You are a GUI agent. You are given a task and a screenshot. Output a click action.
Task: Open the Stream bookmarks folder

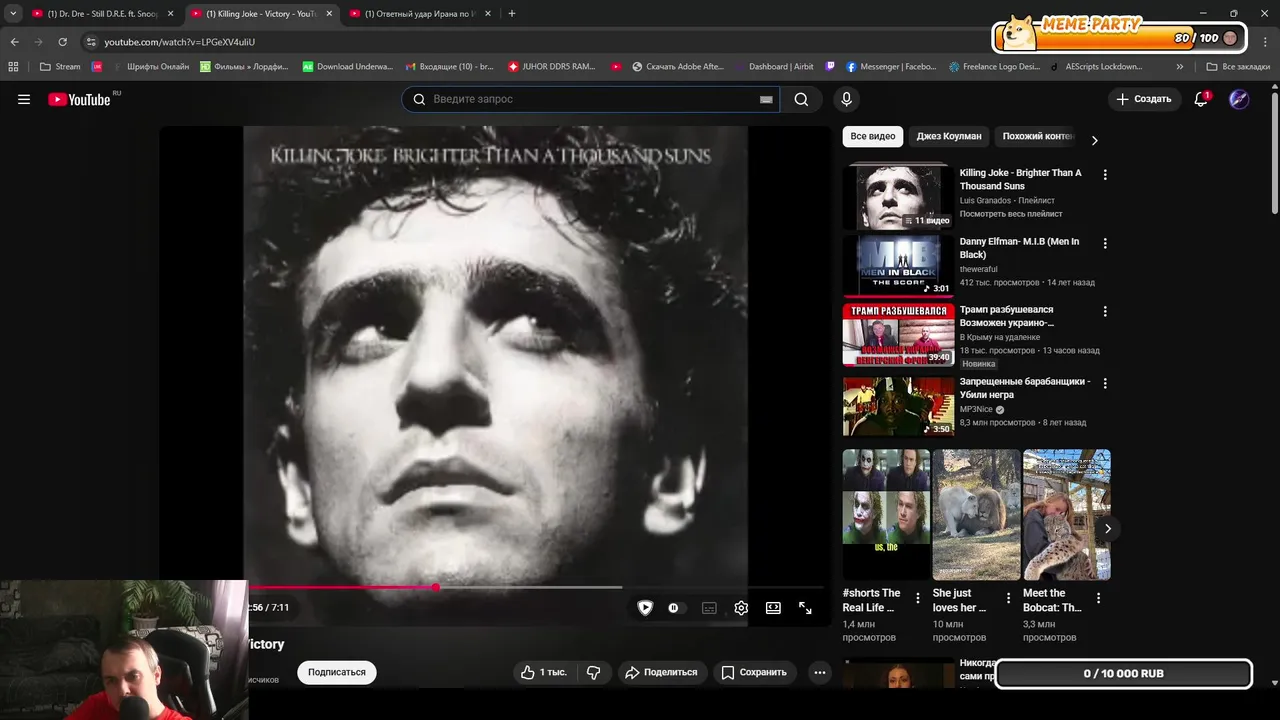(60, 67)
